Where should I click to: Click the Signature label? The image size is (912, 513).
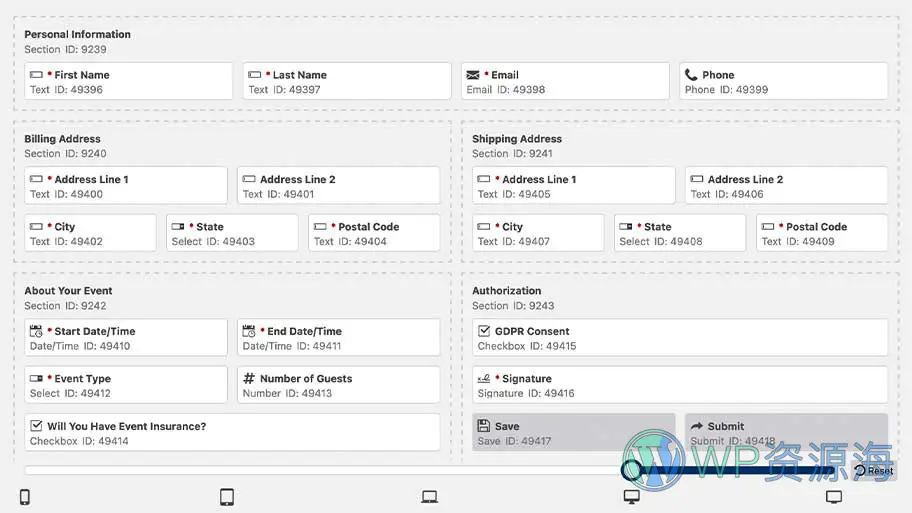click(x=527, y=379)
